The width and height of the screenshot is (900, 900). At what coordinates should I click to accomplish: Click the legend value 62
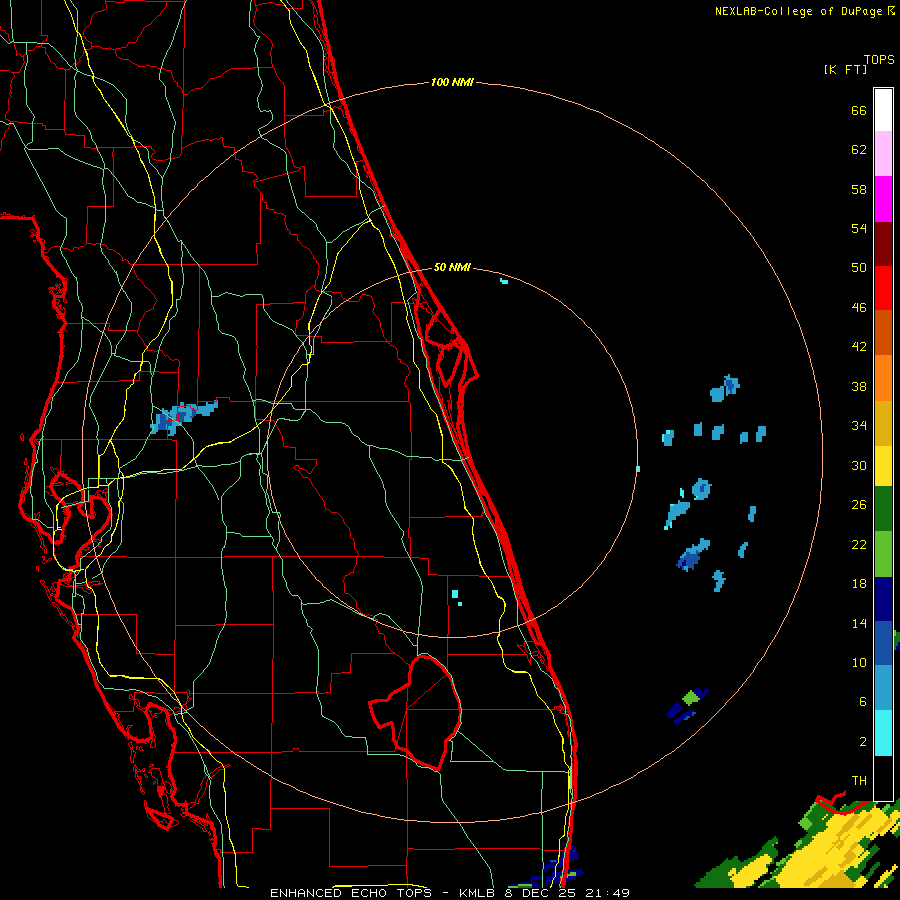pos(859,150)
